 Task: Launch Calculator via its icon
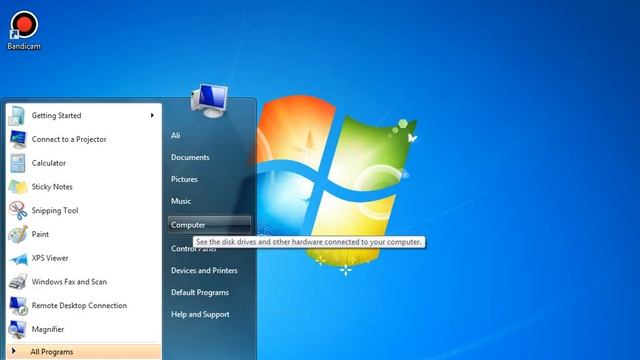tap(18, 163)
